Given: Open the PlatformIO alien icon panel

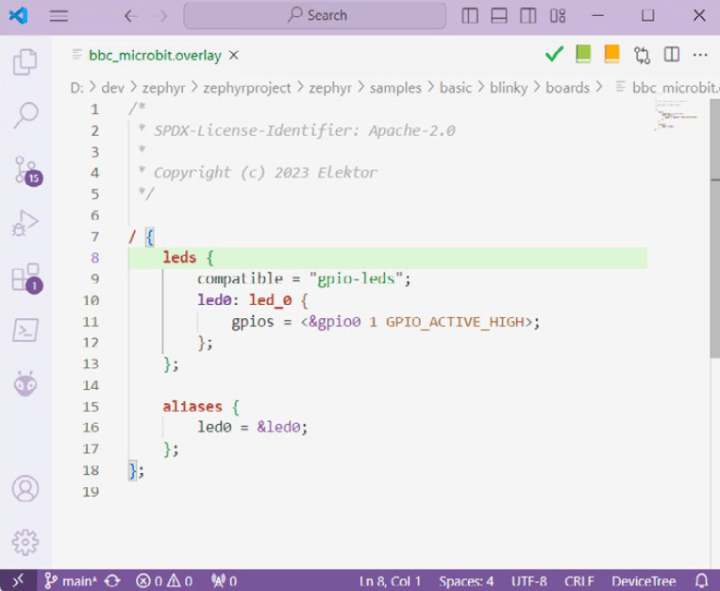Looking at the screenshot, I should tap(25, 383).
